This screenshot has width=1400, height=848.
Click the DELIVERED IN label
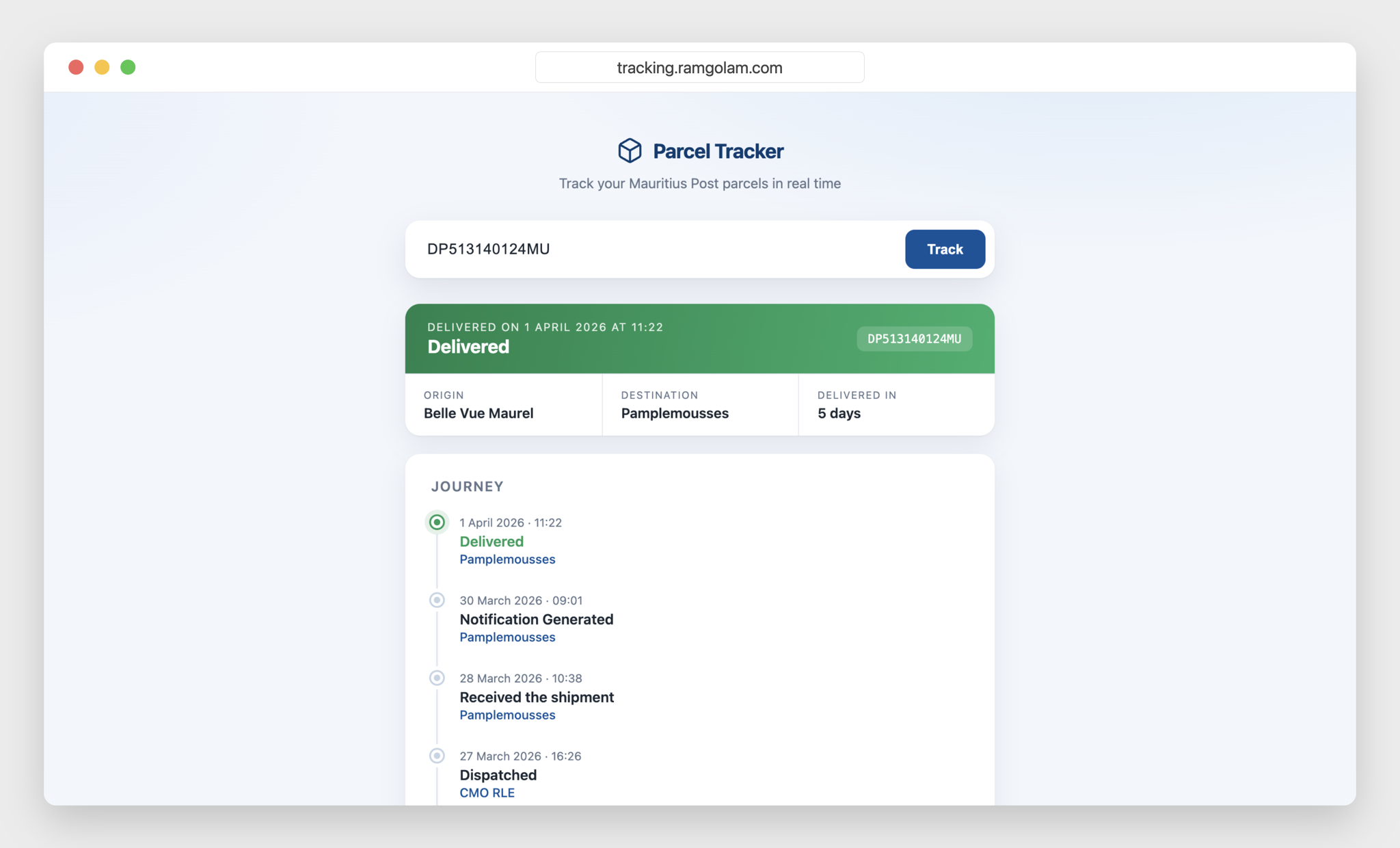pos(857,395)
